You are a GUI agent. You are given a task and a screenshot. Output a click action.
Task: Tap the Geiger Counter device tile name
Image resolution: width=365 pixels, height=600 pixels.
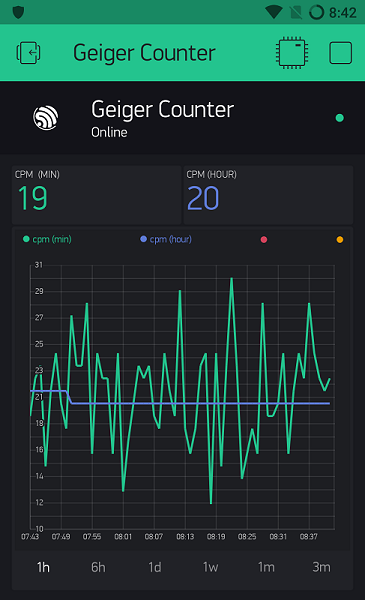[162, 109]
